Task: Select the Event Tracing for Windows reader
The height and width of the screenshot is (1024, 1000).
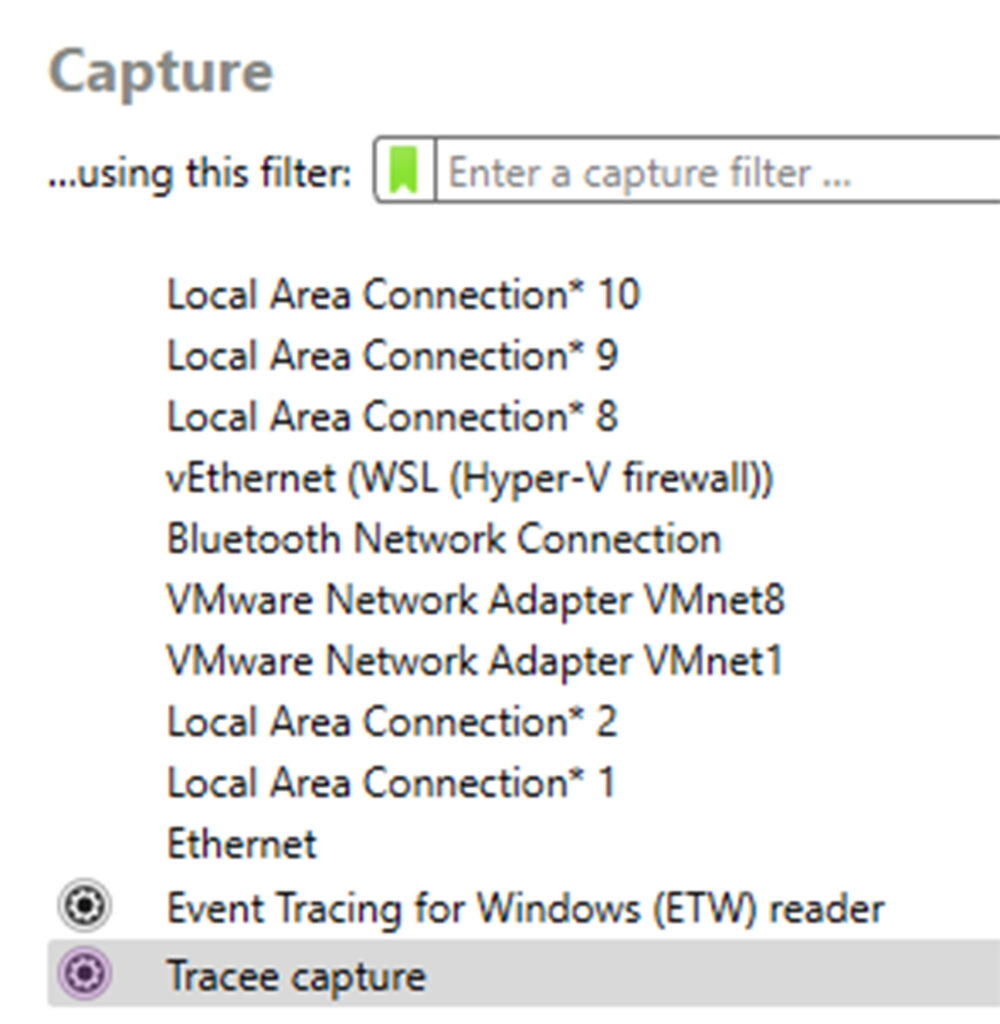Action: tap(525, 908)
